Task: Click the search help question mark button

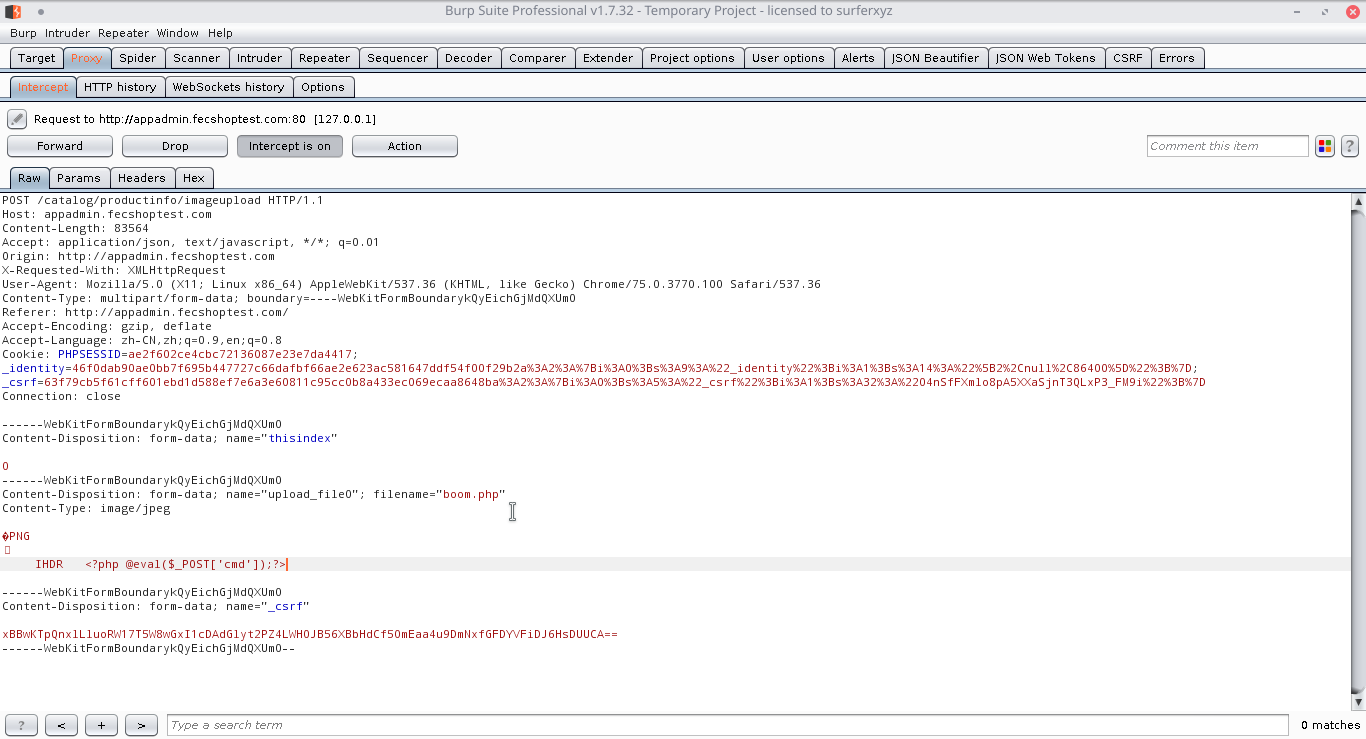Action: [21, 725]
